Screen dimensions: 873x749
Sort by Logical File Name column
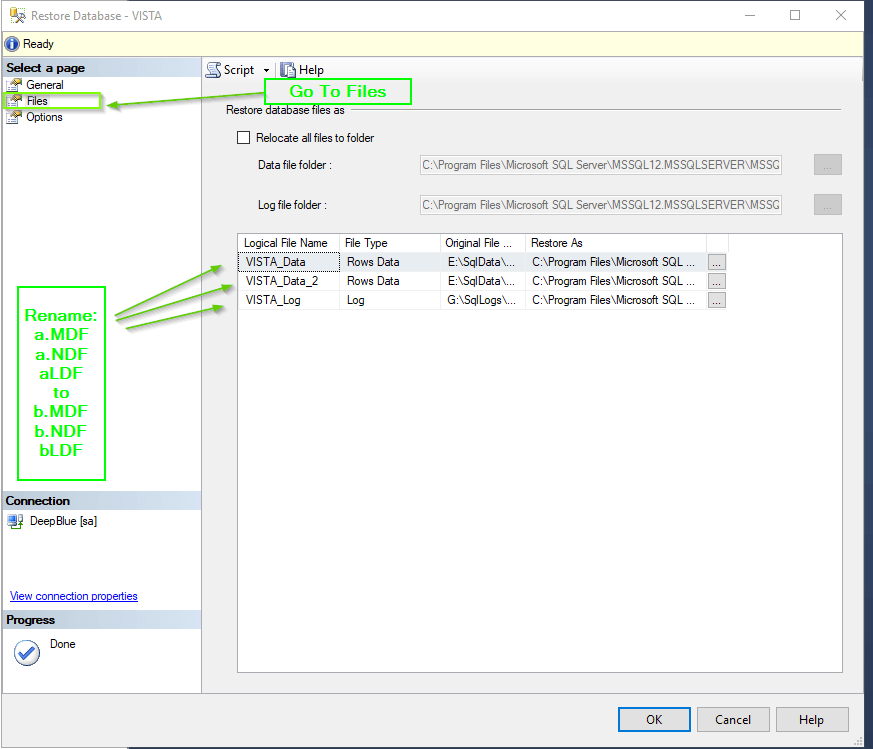(x=287, y=243)
